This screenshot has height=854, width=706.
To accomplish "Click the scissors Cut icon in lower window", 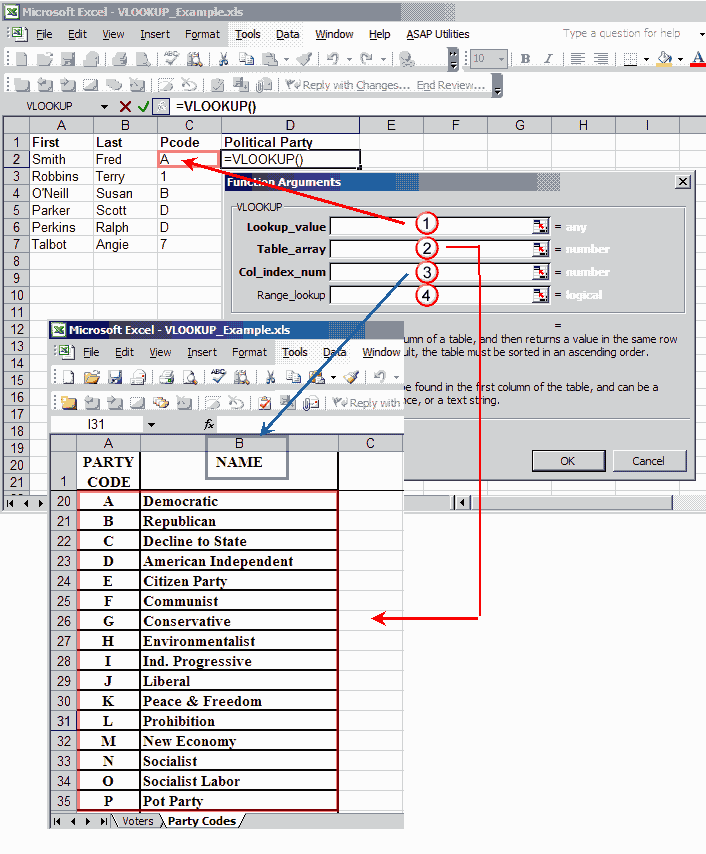I will point(269,377).
